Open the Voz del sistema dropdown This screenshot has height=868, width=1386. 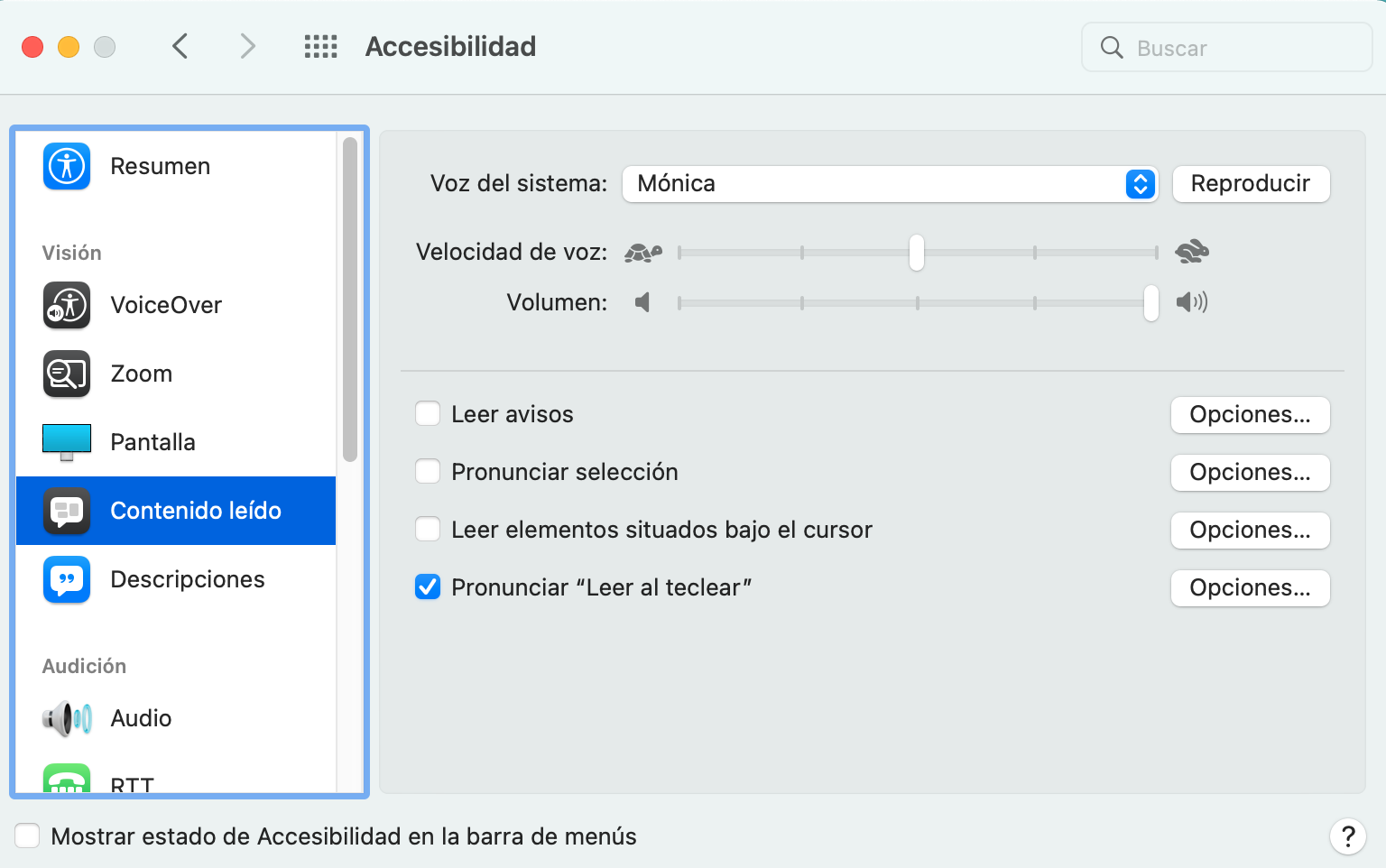(889, 184)
